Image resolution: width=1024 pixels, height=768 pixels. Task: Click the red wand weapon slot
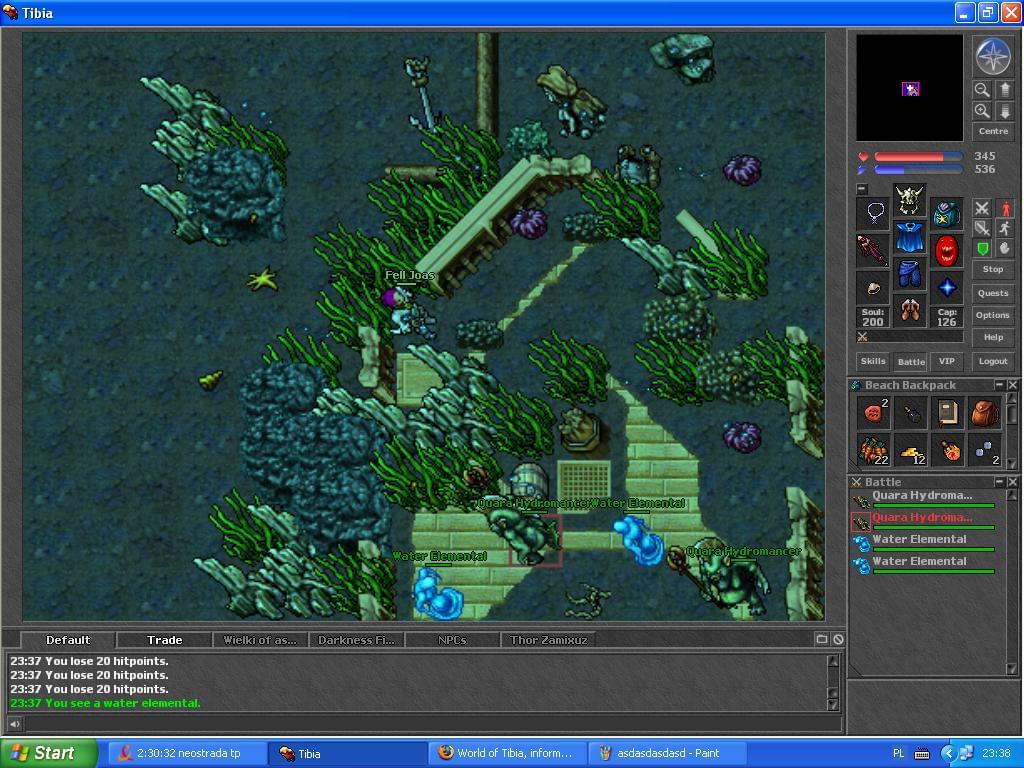[x=873, y=250]
